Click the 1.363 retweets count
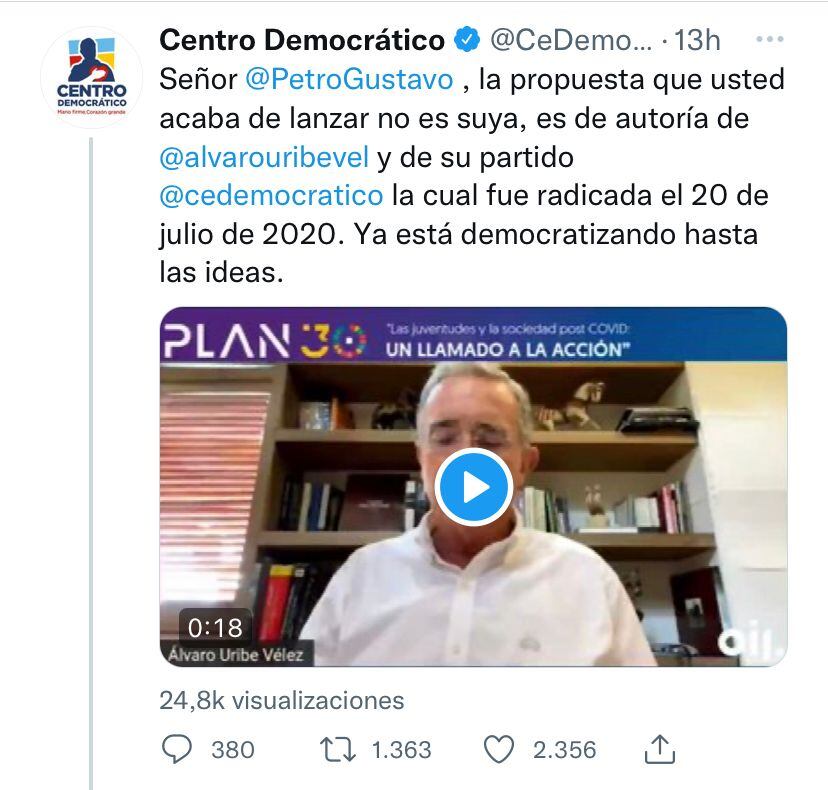Screen dimensions: 828x790 (x=401, y=750)
